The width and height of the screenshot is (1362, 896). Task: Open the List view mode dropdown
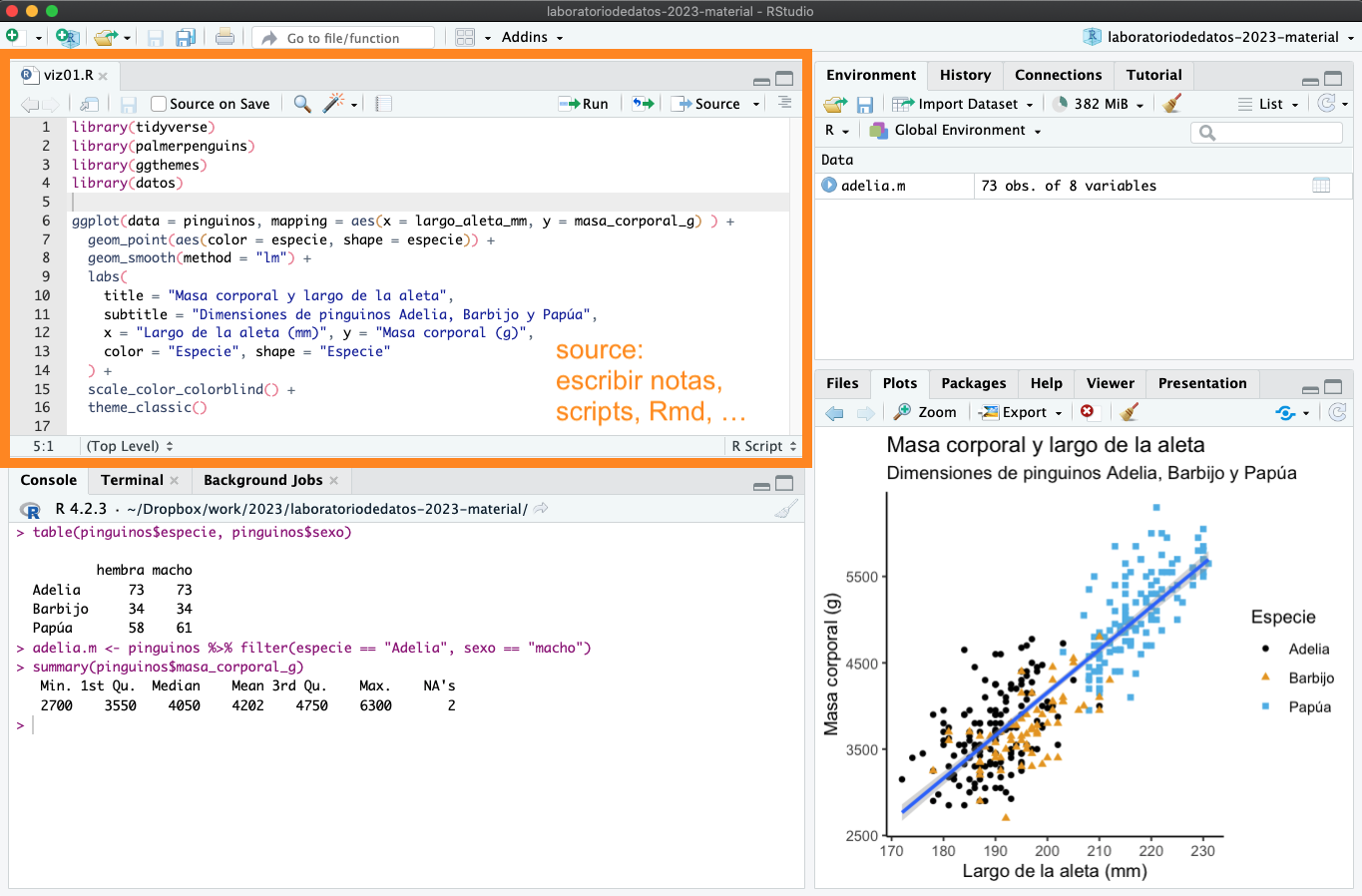pos(1269,104)
